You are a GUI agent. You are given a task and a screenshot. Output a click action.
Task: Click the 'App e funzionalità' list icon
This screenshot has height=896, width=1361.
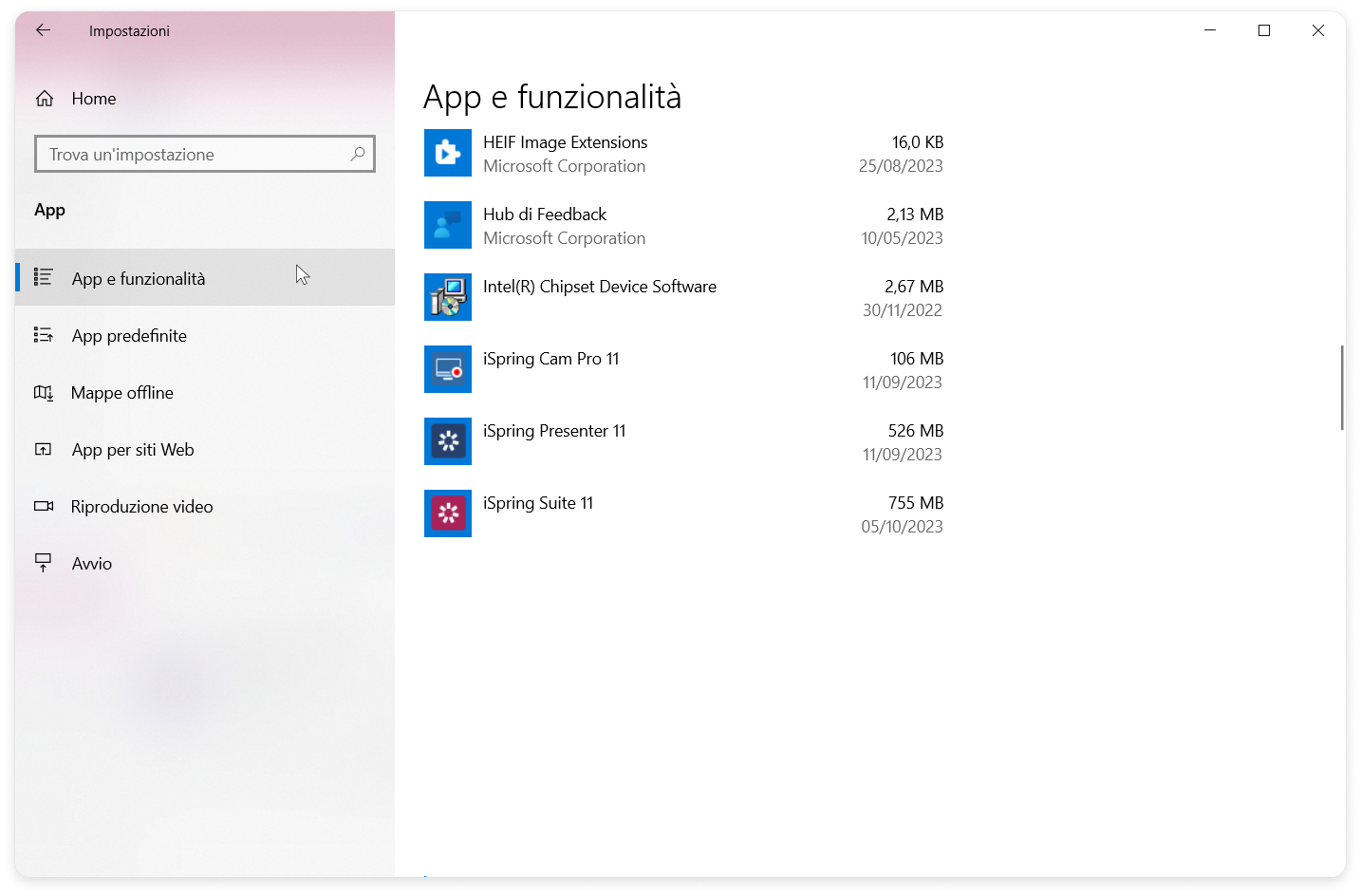coord(43,277)
